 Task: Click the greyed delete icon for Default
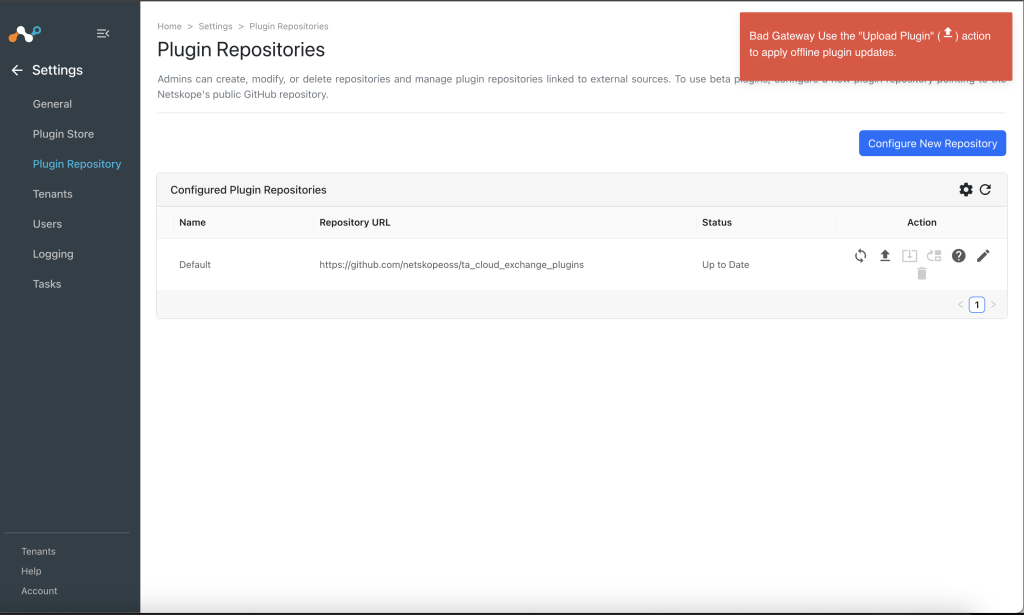921,274
